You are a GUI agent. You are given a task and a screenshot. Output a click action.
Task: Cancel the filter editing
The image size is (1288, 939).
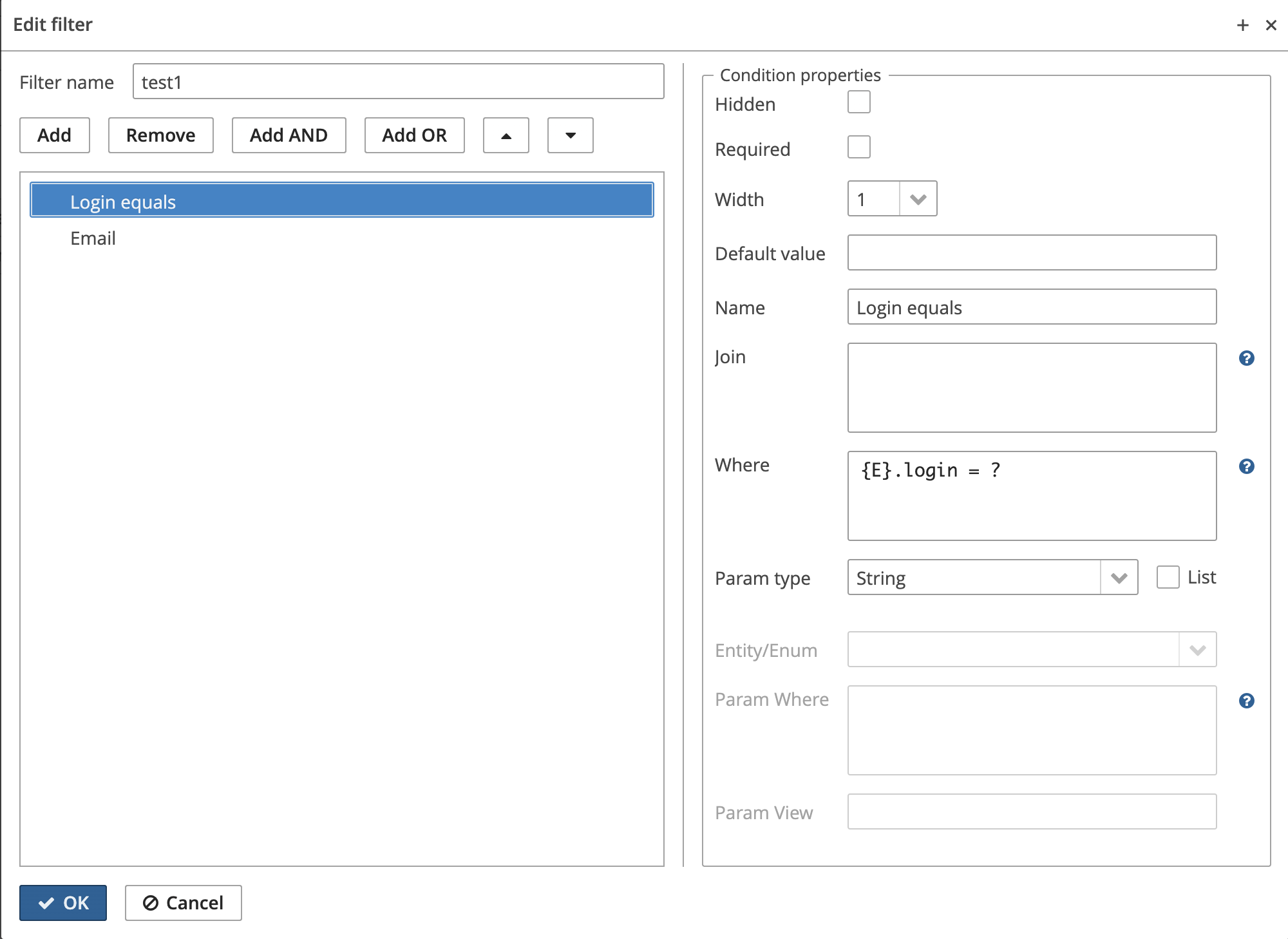click(183, 903)
